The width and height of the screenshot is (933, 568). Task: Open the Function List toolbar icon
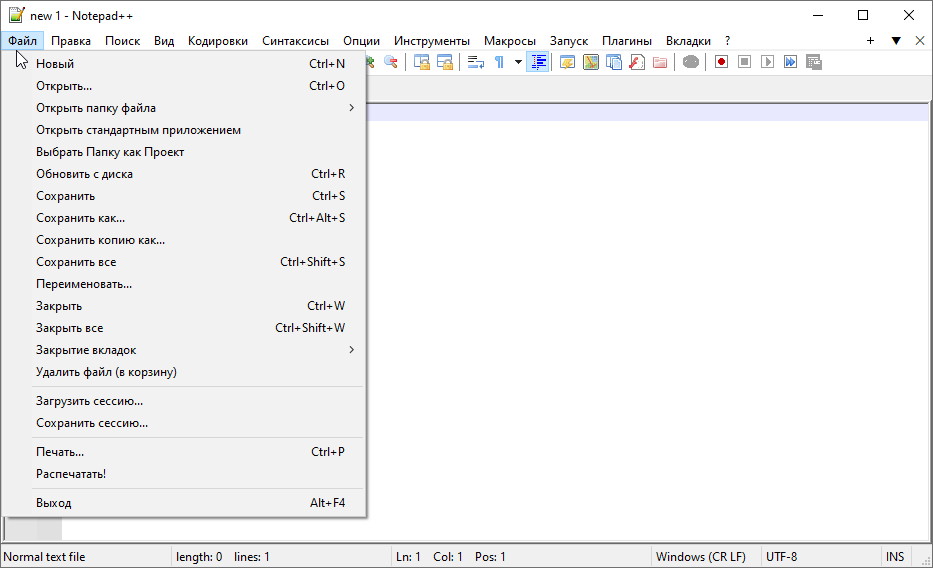637,62
